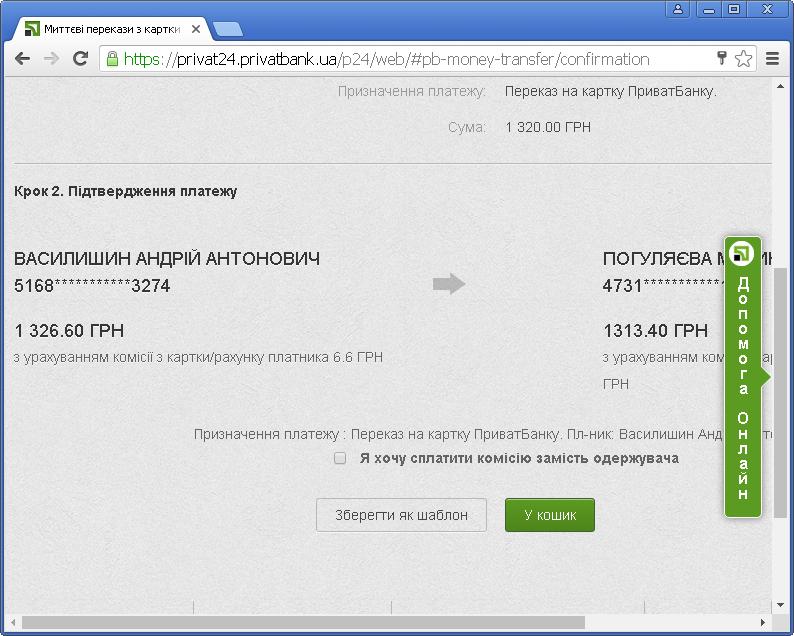Screen dimensions: 794x636
Task: Click the horizontal scrollbar right arrow
Action: [x=763, y=623]
